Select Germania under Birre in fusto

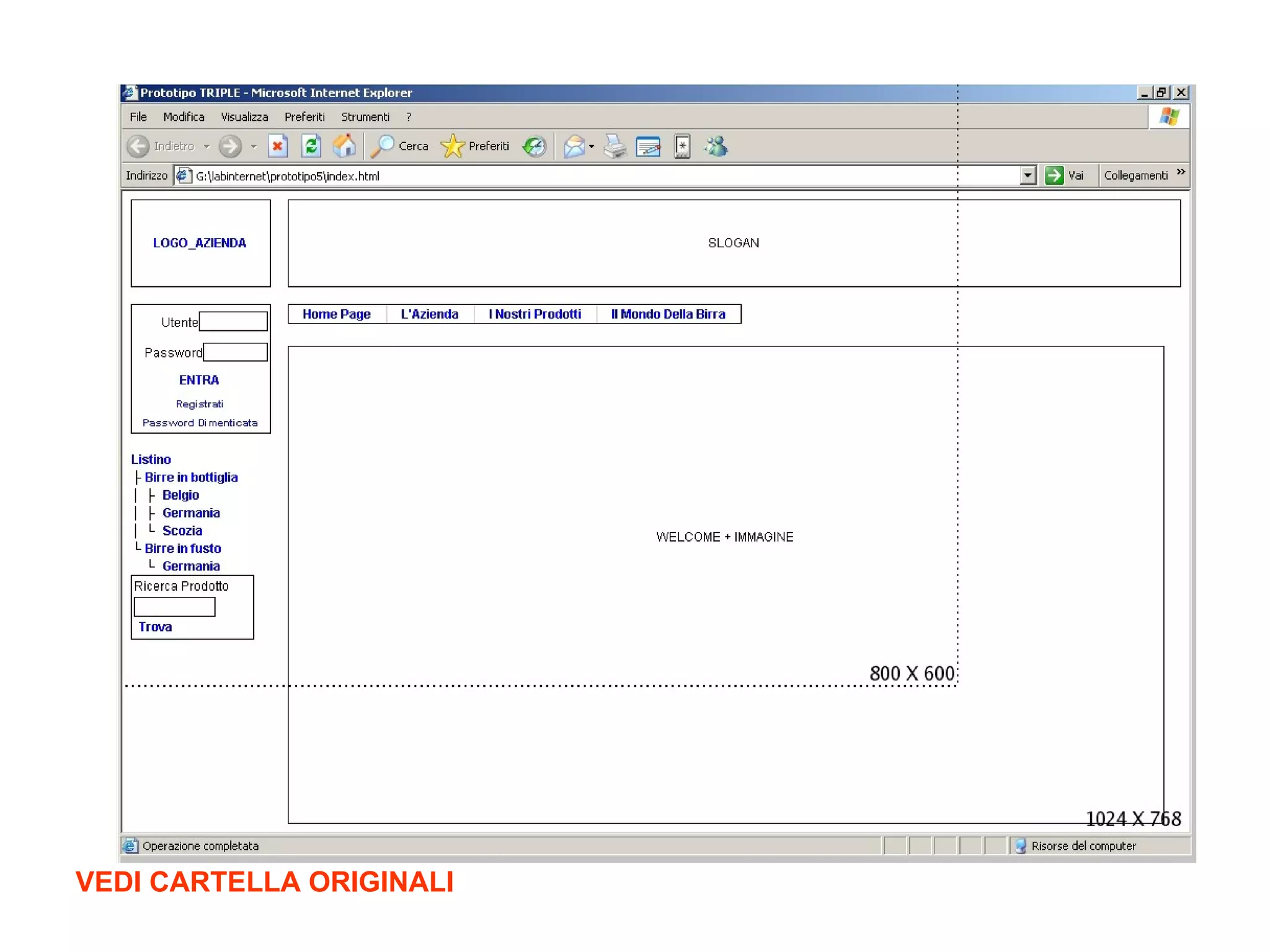(191, 566)
